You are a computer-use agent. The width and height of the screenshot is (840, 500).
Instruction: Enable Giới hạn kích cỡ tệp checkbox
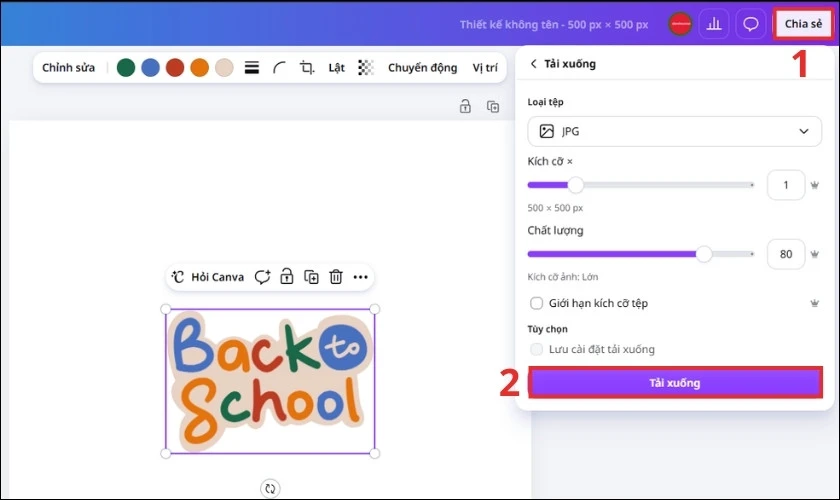[x=536, y=303]
